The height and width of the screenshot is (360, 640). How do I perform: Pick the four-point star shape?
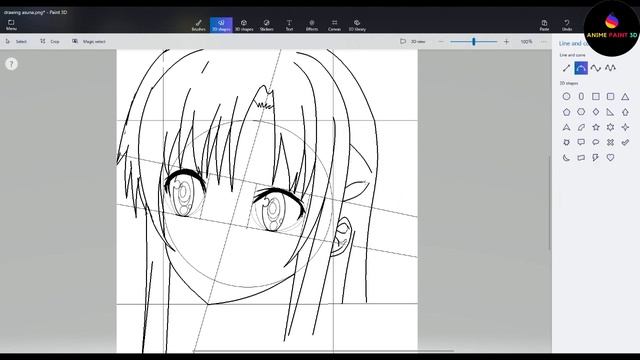(625, 127)
